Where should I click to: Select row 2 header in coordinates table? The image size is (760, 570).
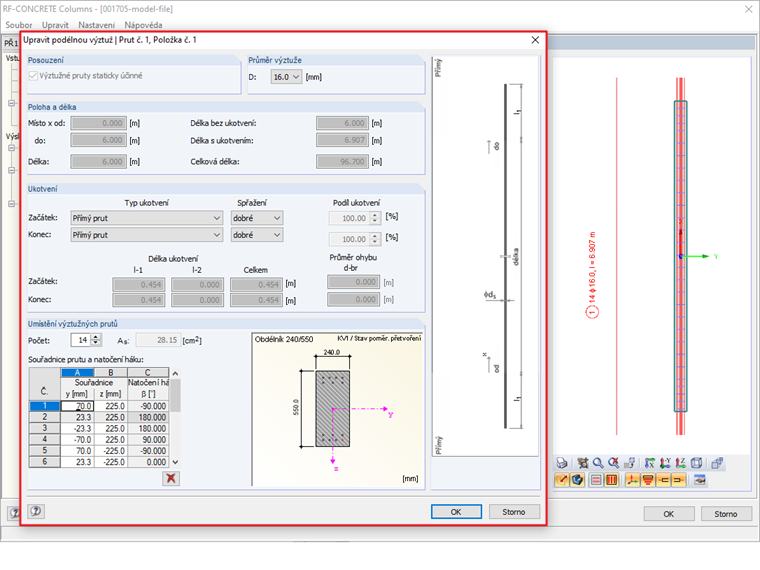[x=45, y=417]
